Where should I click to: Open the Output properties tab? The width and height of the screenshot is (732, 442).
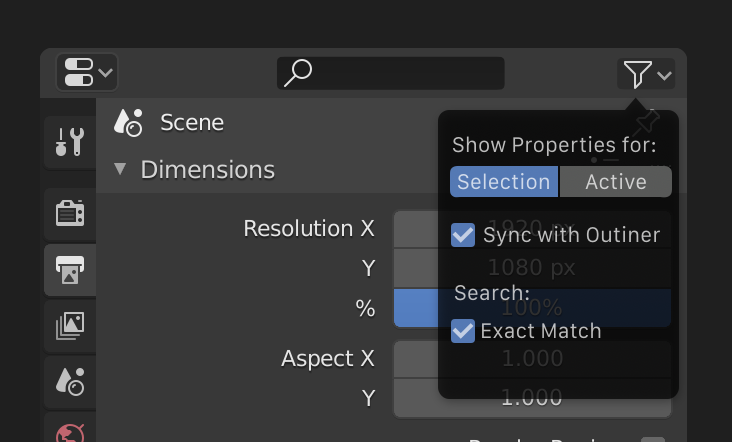(x=70, y=269)
